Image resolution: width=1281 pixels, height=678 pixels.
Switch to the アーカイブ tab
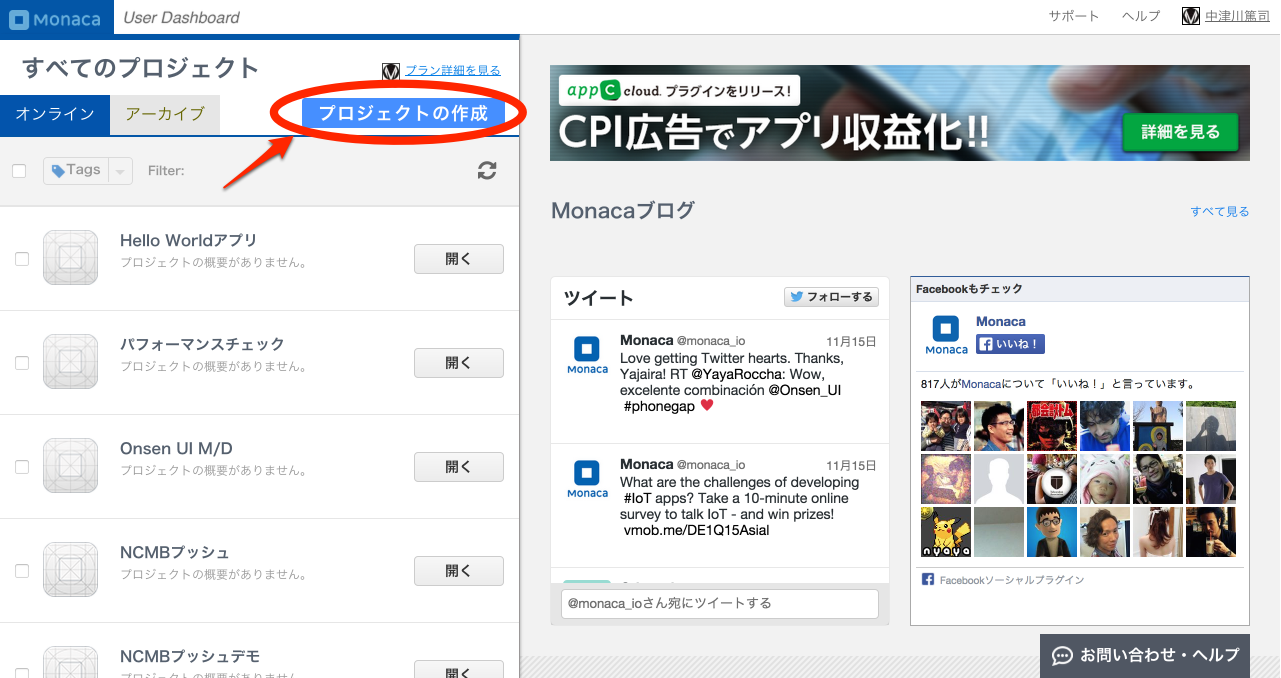[165, 114]
